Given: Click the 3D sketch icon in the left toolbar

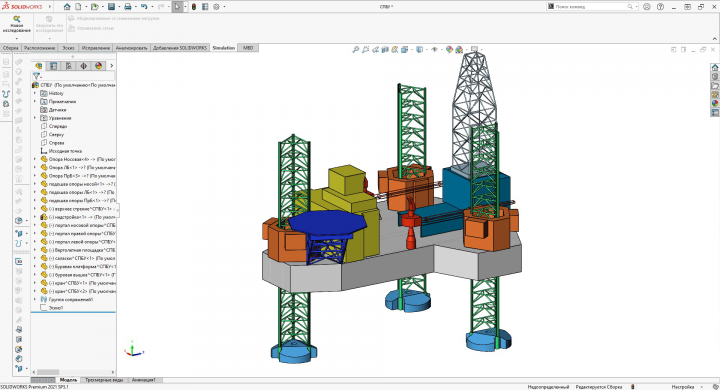Looking at the screenshot, I should 18,261.
